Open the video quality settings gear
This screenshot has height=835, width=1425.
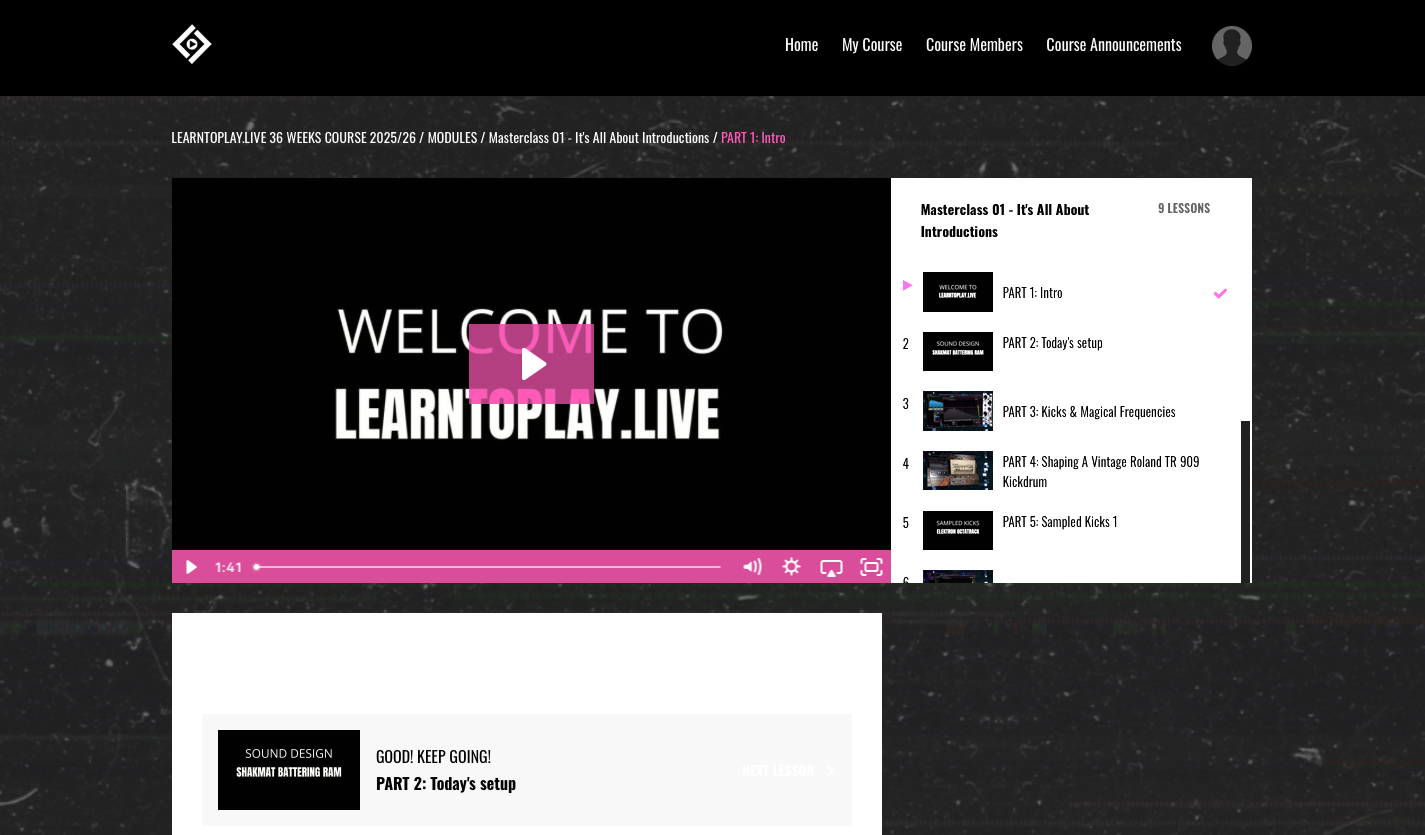tap(791, 567)
